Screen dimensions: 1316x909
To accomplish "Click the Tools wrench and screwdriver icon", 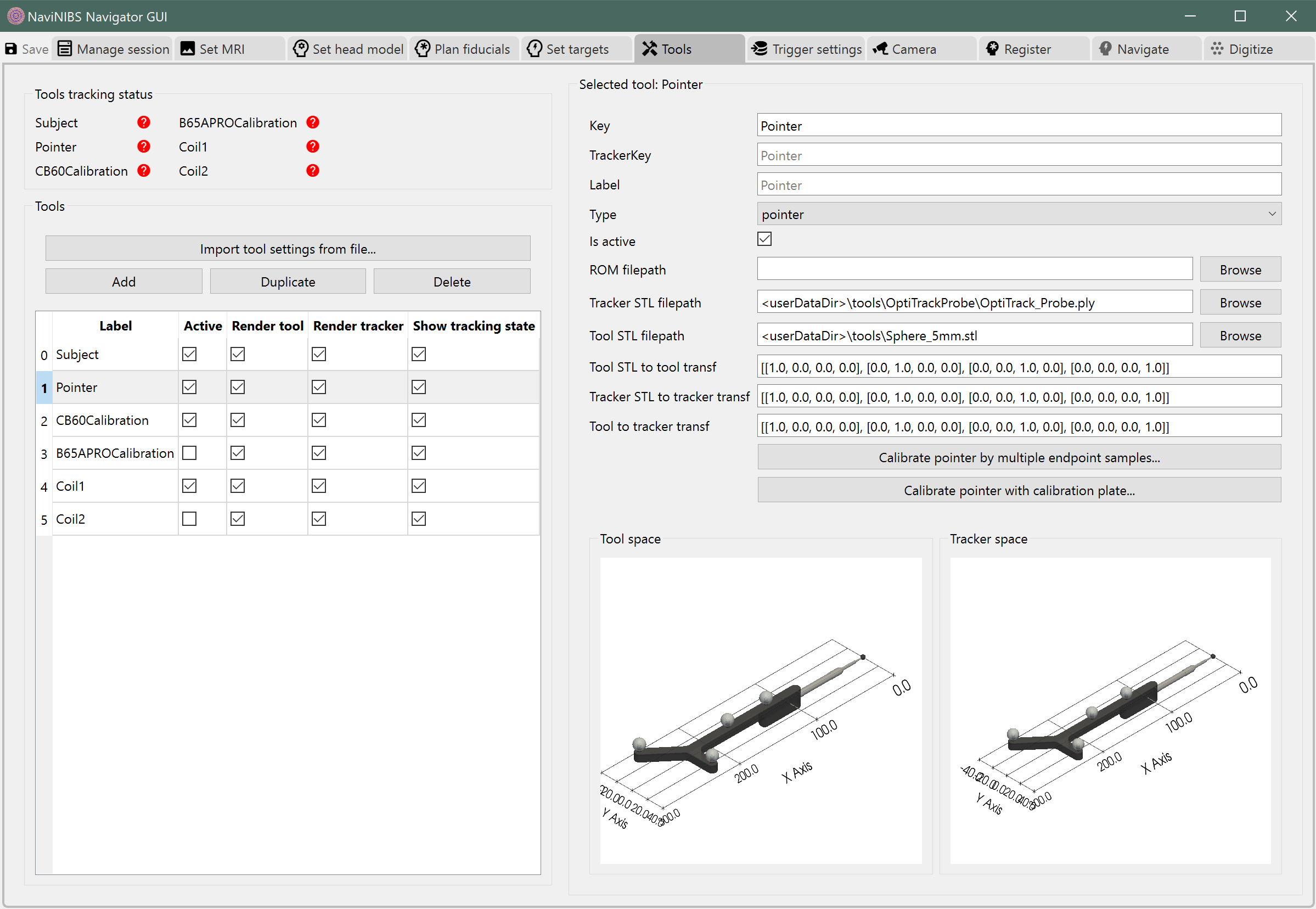I will tap(650, 49).
